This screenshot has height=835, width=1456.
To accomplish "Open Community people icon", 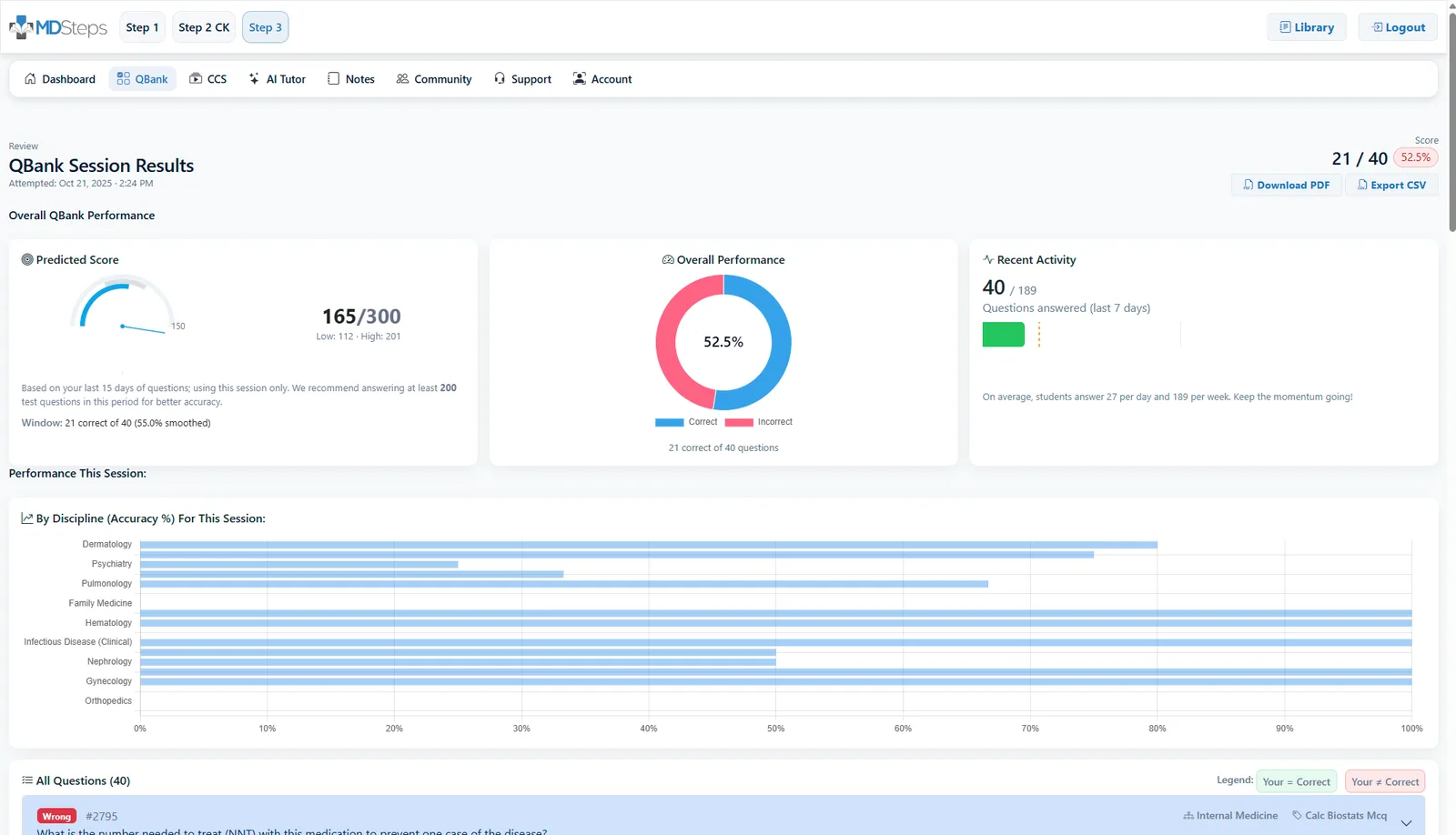I will click(402, 79).
